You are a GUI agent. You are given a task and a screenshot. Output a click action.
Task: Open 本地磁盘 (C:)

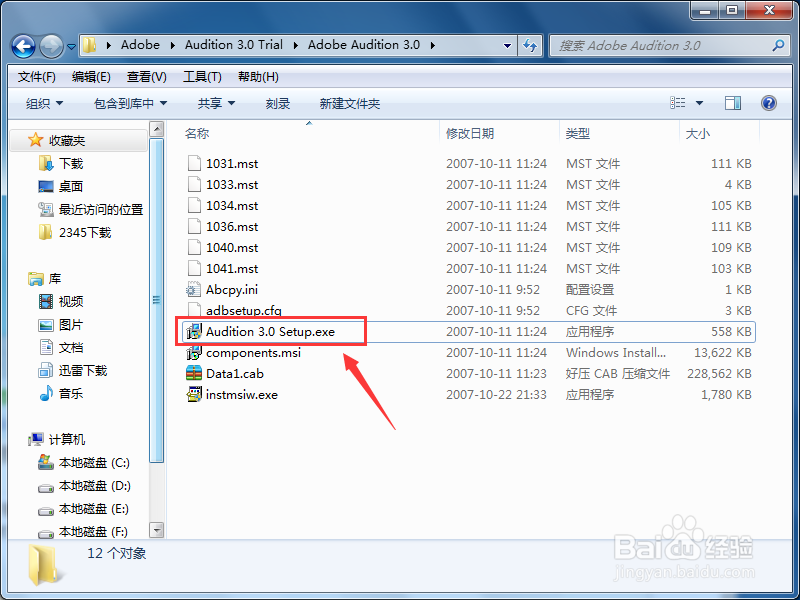pos(84,463)
